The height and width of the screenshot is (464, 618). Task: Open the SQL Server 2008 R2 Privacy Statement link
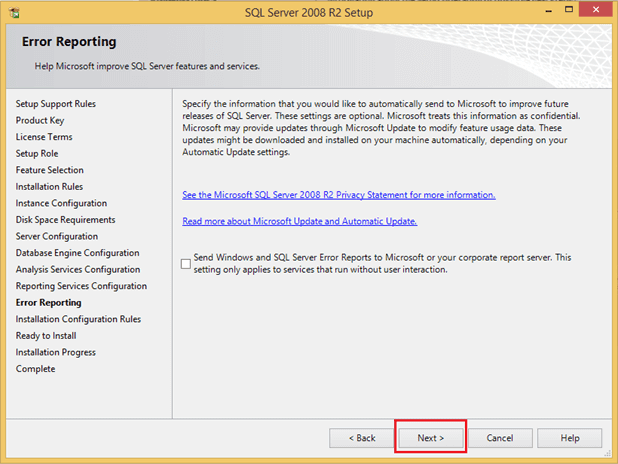(x=338, y=195)
